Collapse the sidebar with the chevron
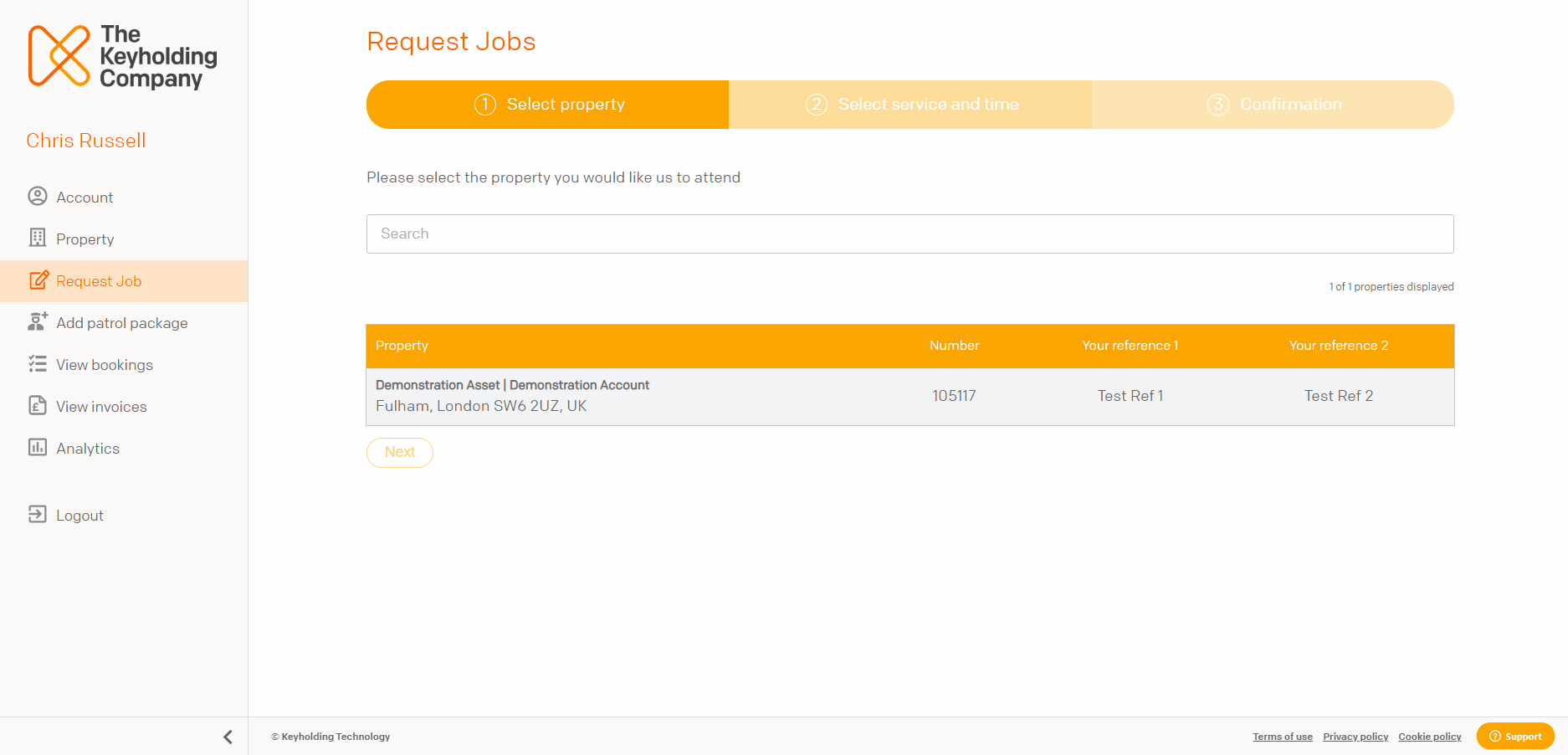This screenshot has width=1568, height=755. coord(228,737)
